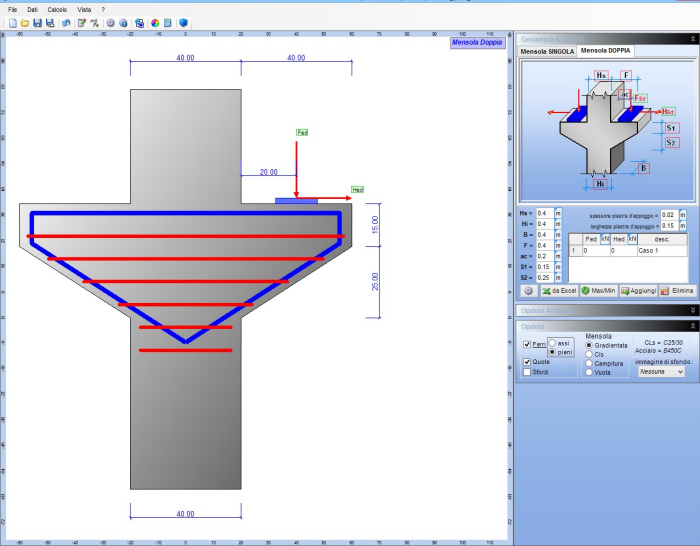Toggle the Ferri checkbox
The height and width of the screenshot is (546, 700).
[527, 344]
